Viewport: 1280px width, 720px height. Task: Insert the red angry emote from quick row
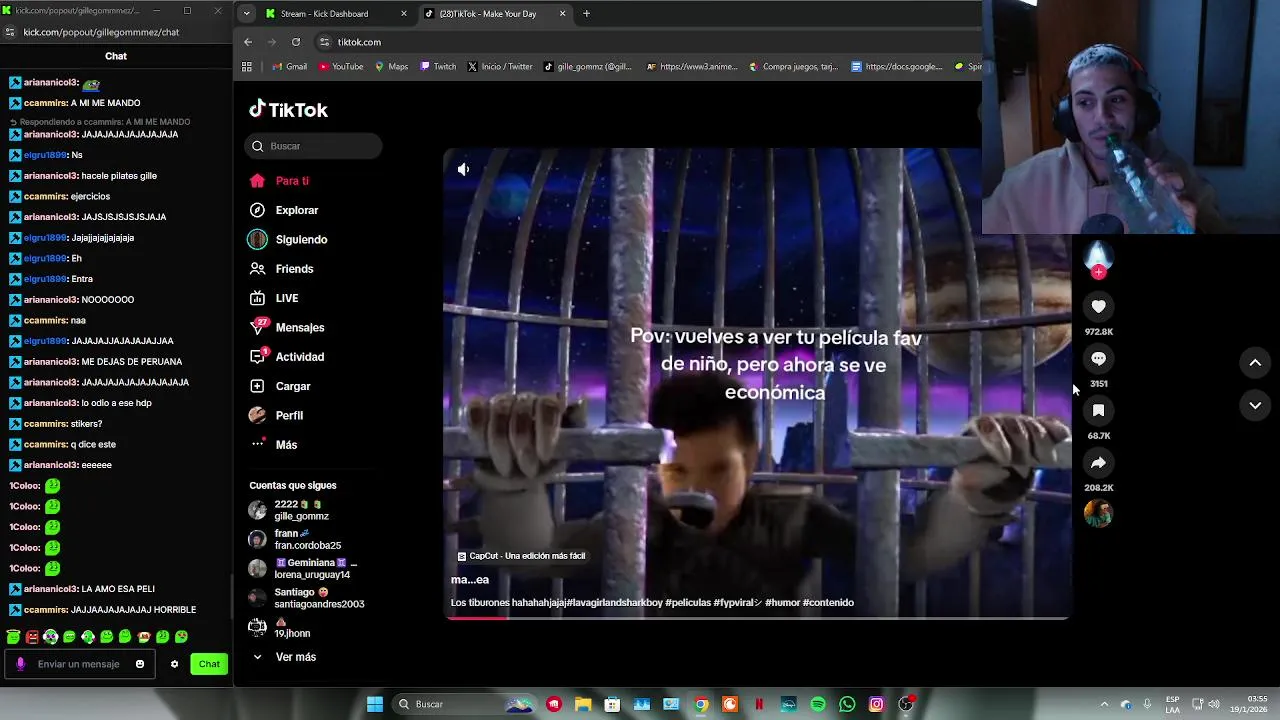pos(32,637)
